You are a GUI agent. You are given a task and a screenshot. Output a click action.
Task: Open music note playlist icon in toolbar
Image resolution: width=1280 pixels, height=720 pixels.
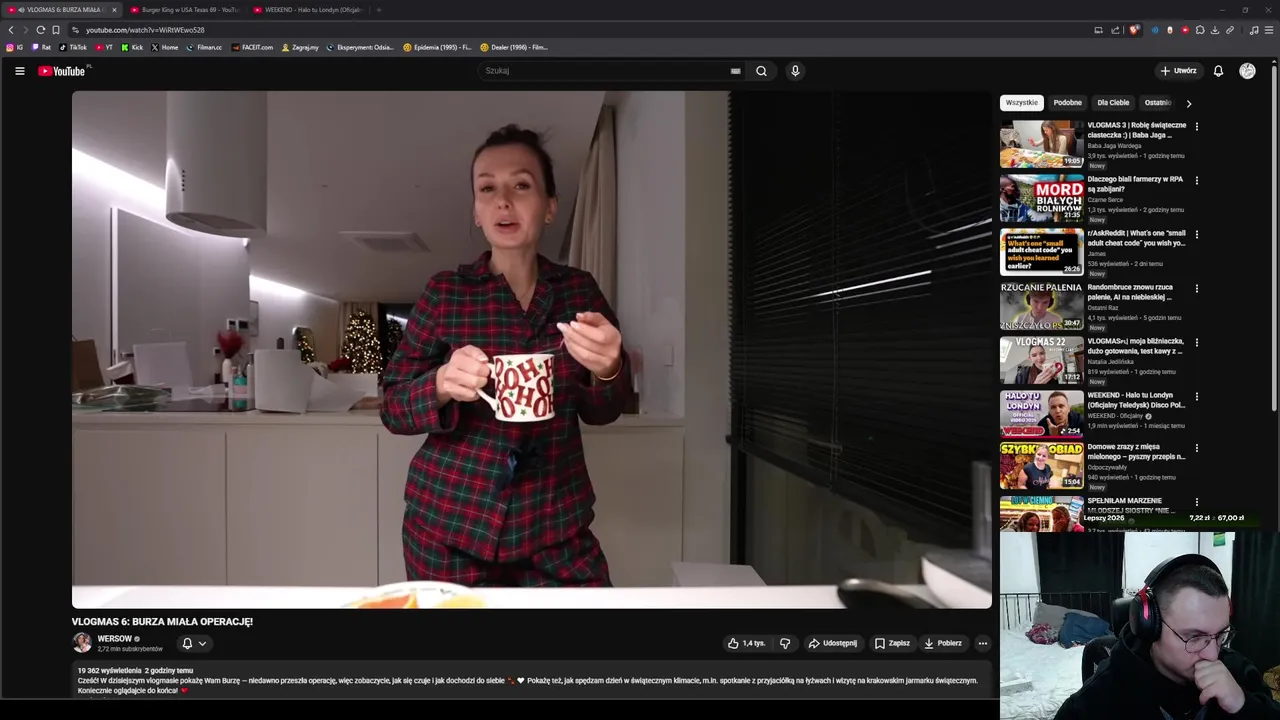(1254, 30)
